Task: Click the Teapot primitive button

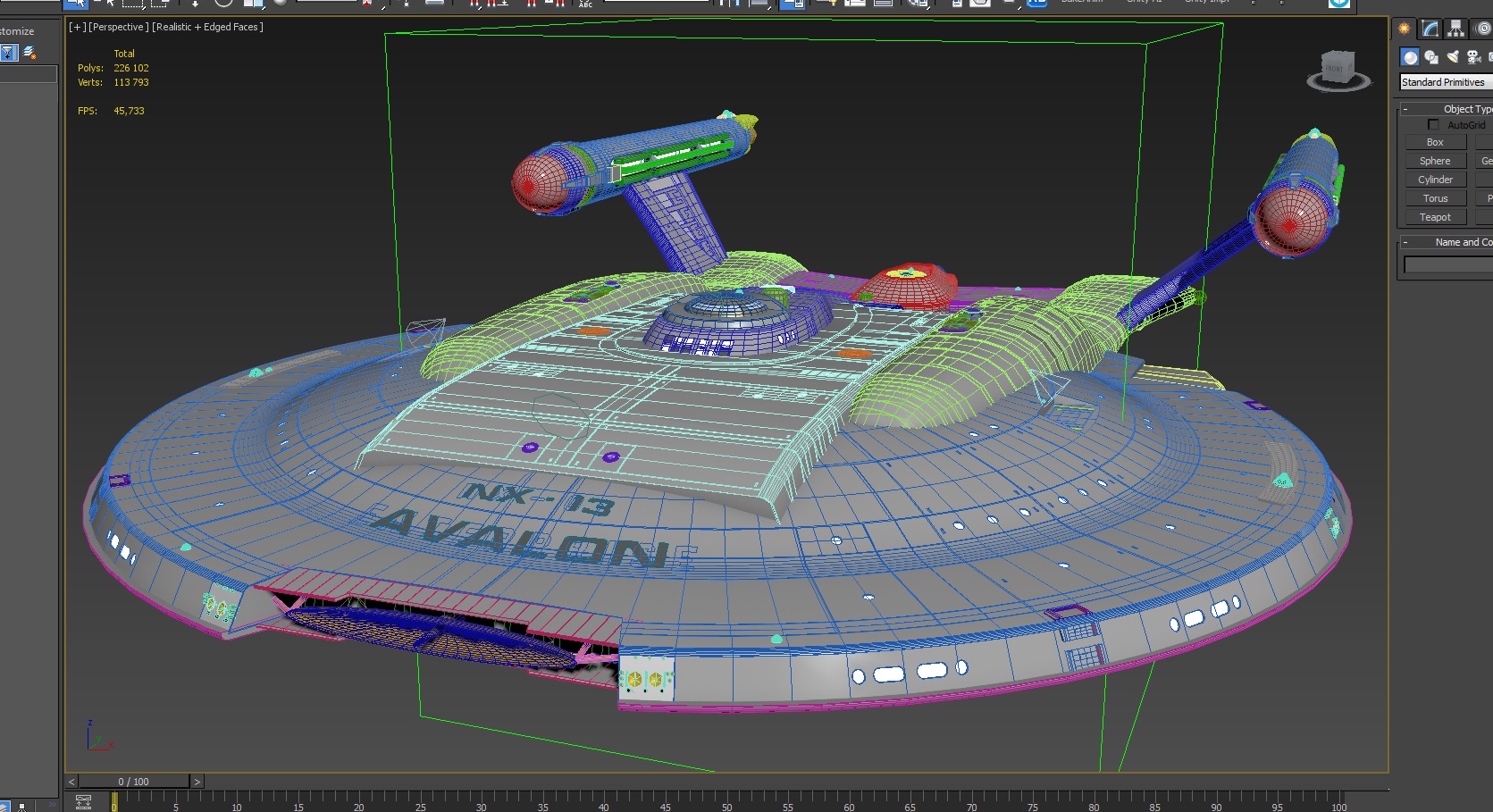Action: pos(1435,217)
